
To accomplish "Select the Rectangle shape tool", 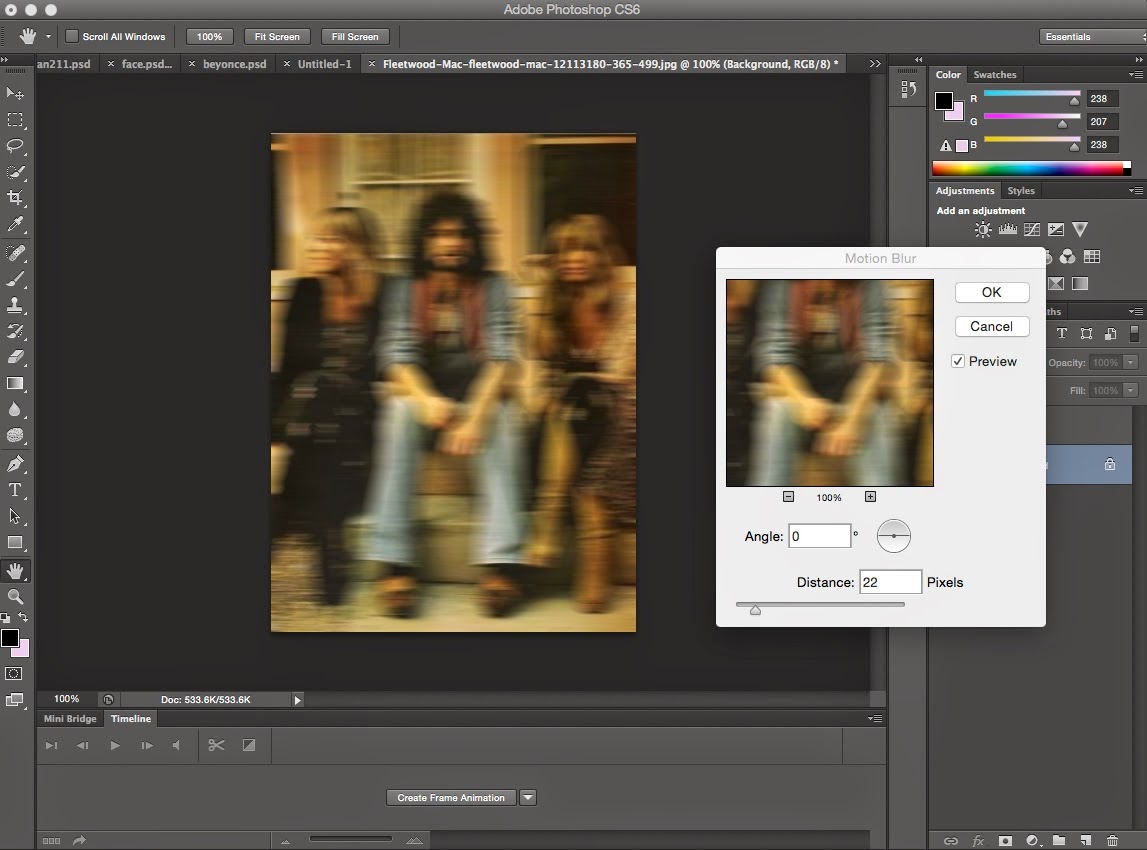I will (15, 543).
